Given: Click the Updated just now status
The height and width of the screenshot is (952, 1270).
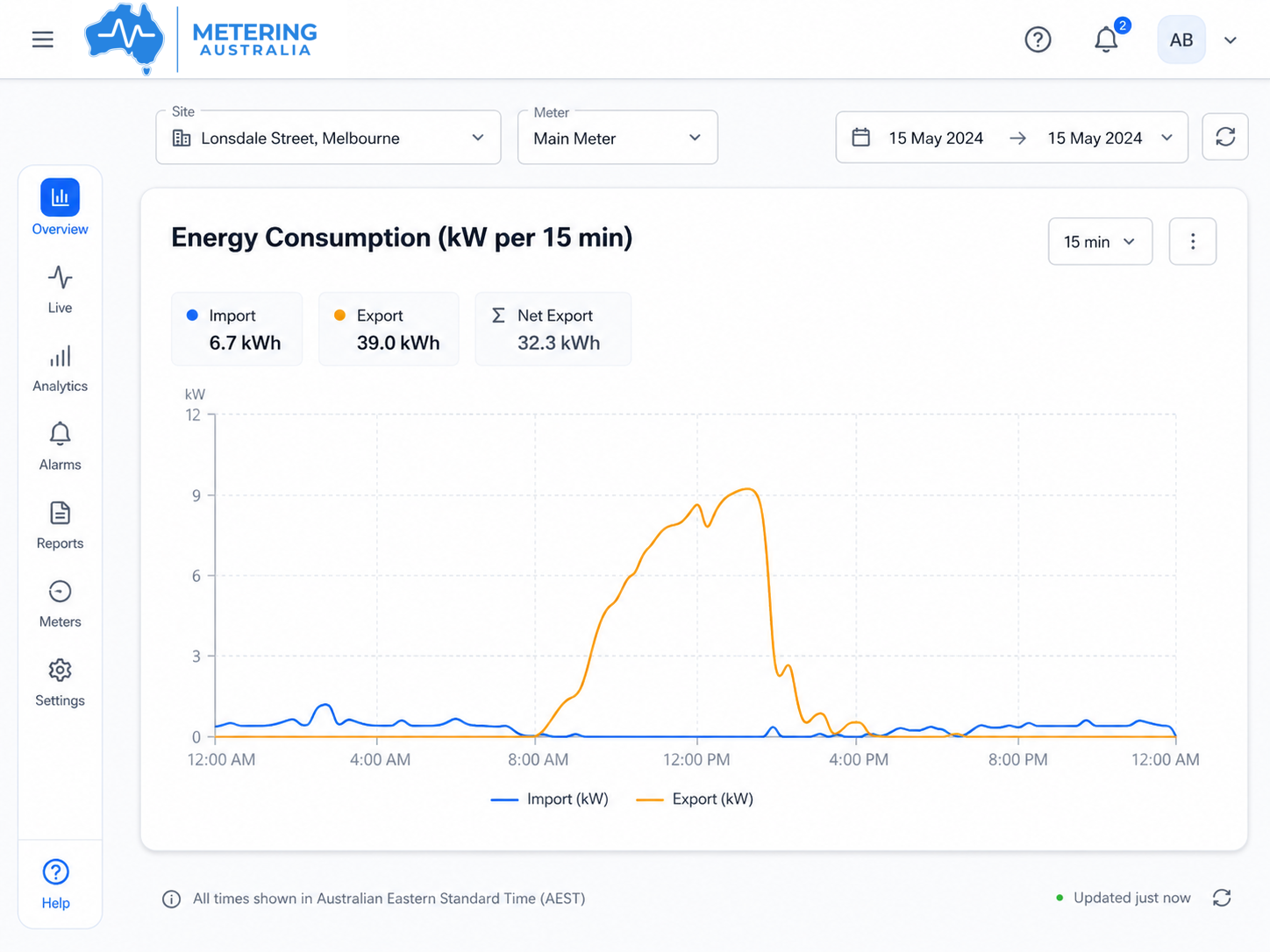Looking at the screenshot, I should [1123, 898].
